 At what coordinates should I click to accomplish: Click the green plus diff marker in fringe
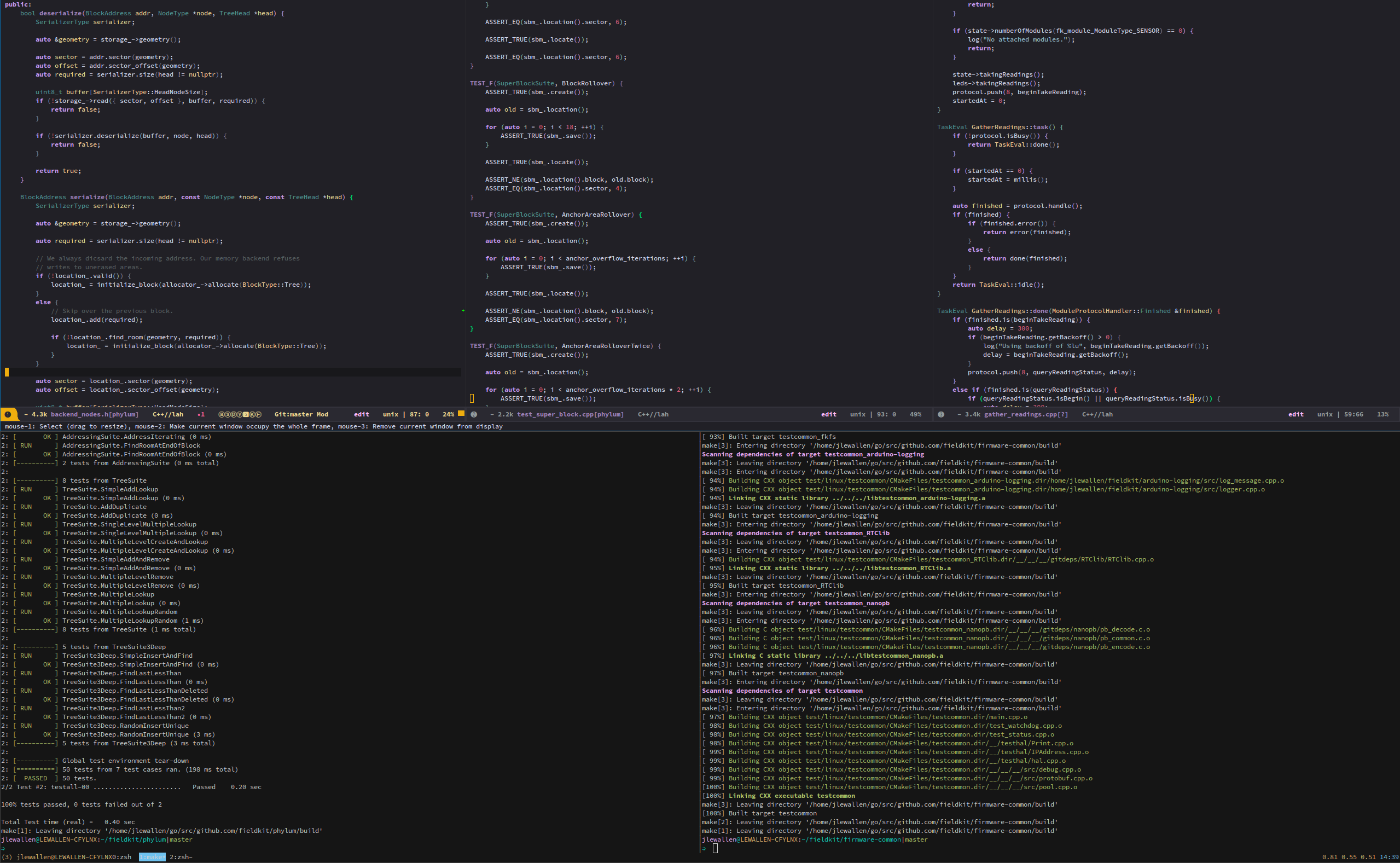(463, 311)
